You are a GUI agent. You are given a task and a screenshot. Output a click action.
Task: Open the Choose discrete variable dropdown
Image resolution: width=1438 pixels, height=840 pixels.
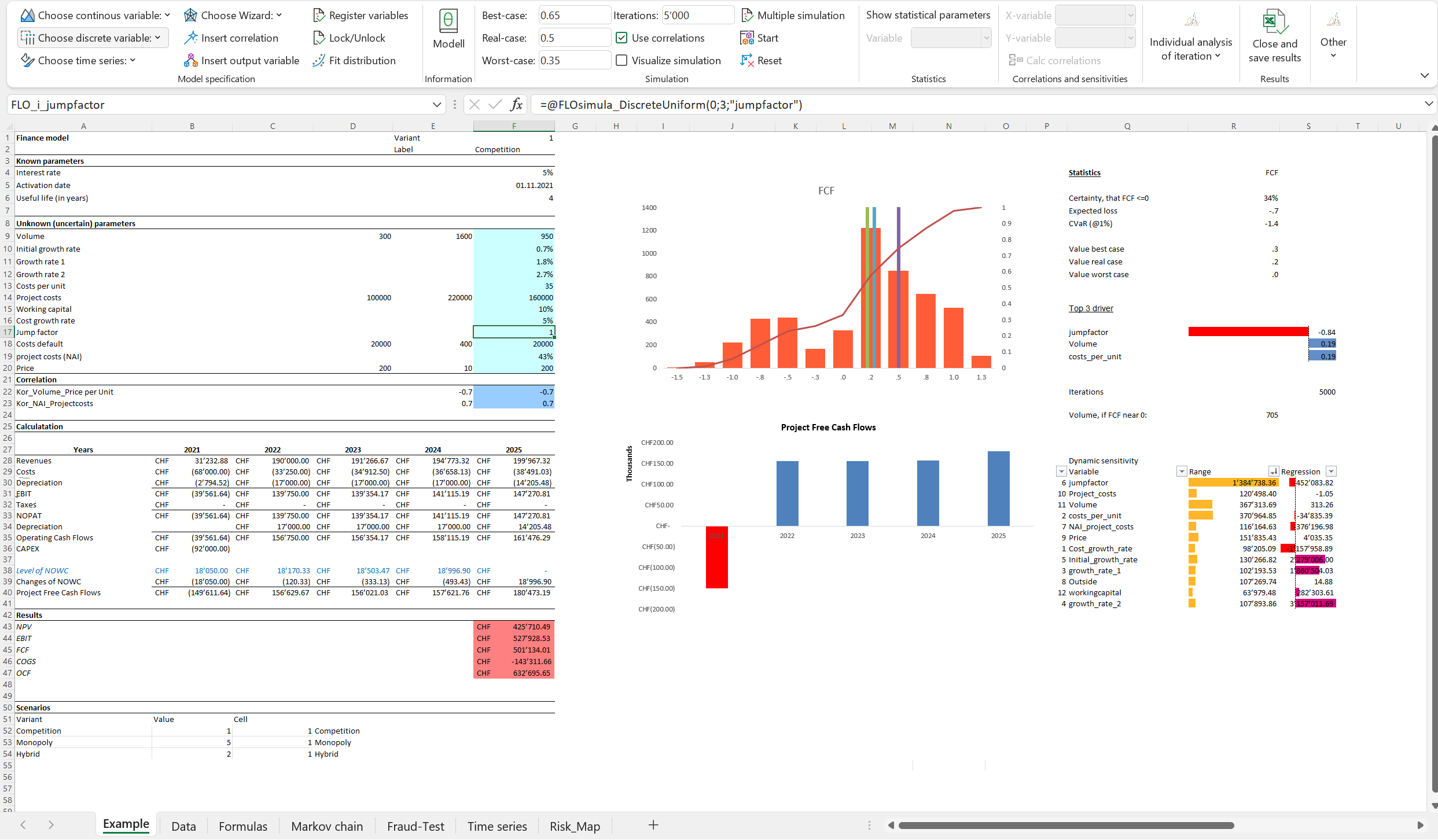coord(93,38)
